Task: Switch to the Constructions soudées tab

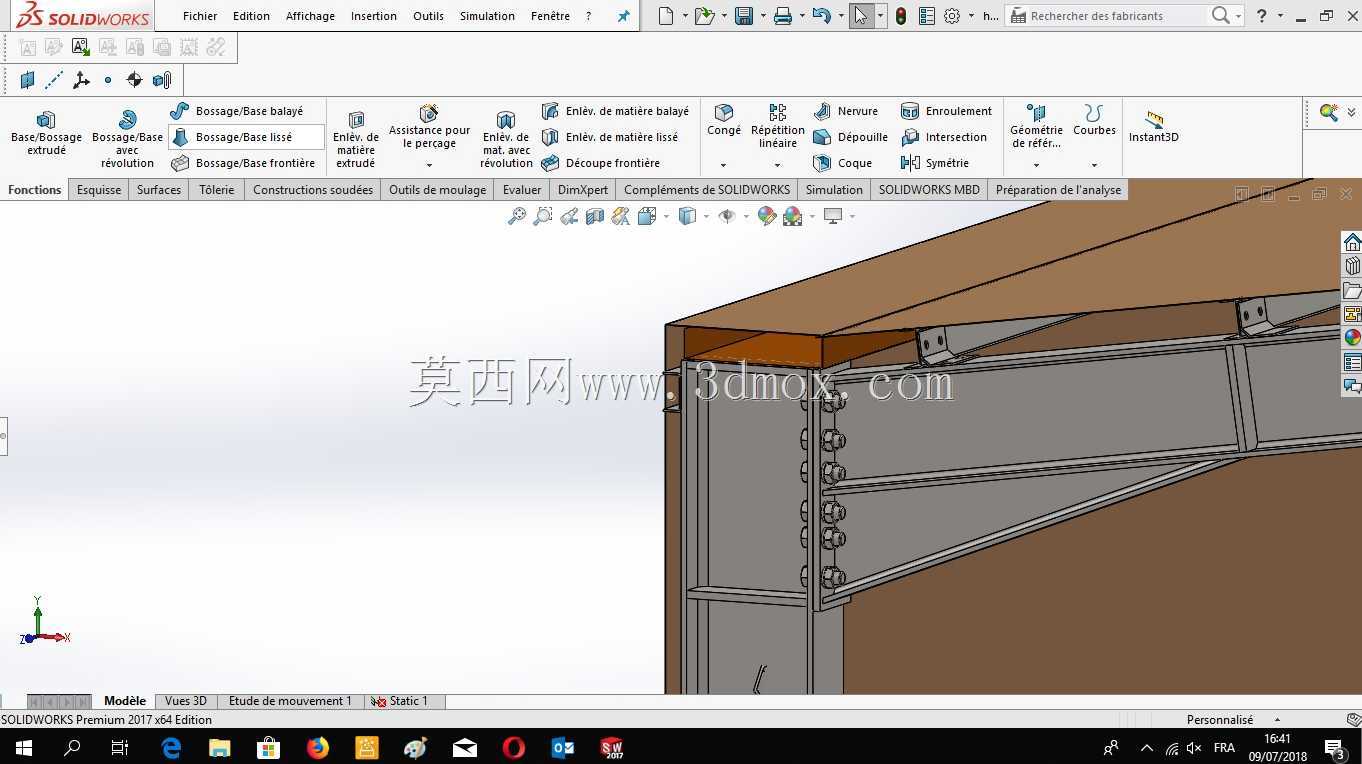Action: 313,190
